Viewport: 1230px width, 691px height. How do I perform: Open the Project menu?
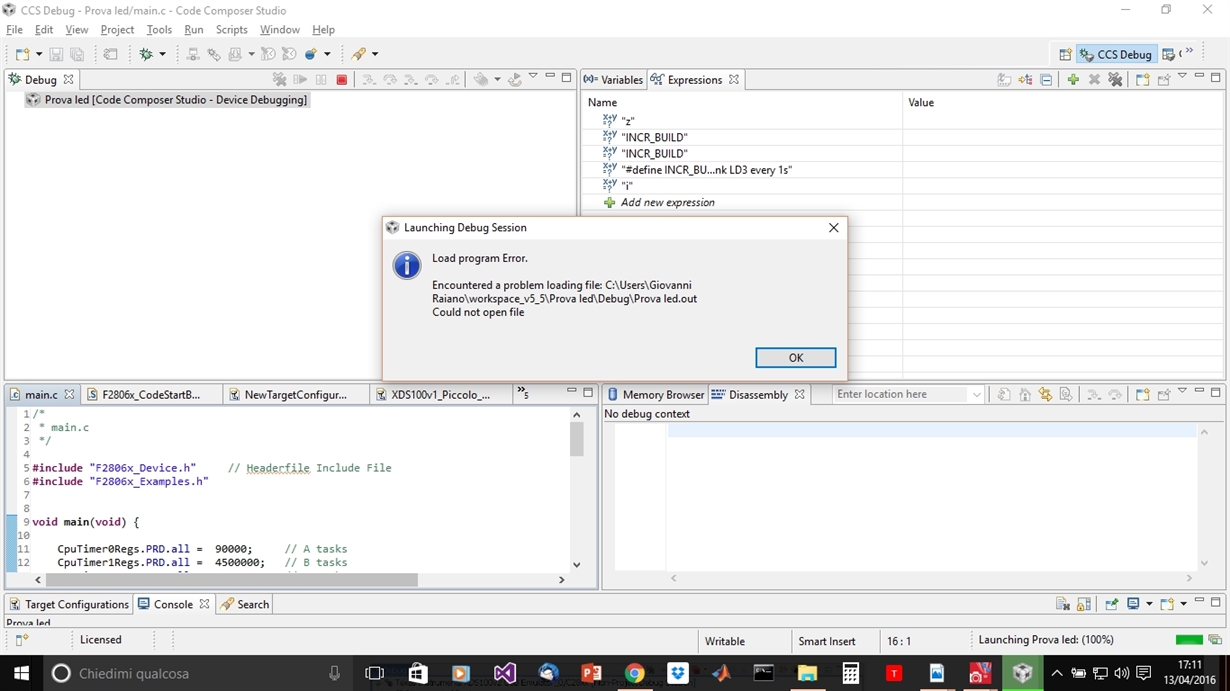click(117, 29)
